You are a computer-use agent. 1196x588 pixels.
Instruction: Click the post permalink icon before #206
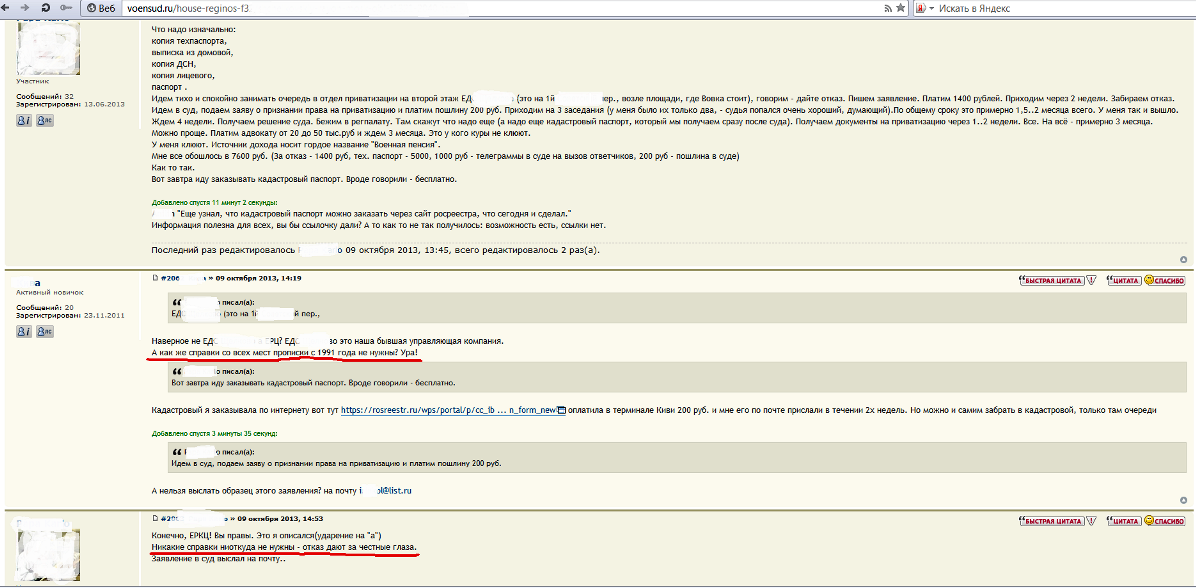tap(155, 278)
